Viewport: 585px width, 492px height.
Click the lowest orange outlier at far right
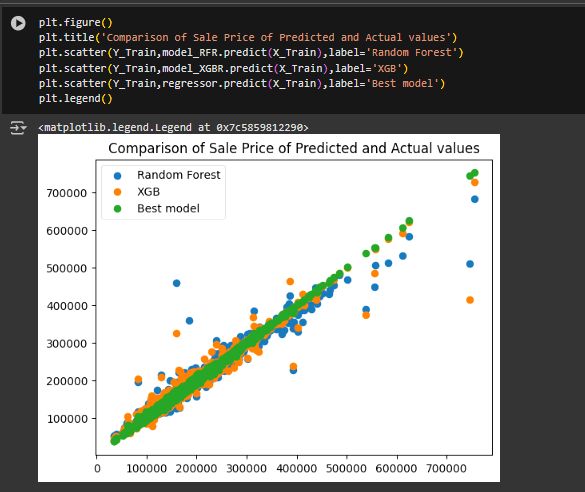point(470,300)
